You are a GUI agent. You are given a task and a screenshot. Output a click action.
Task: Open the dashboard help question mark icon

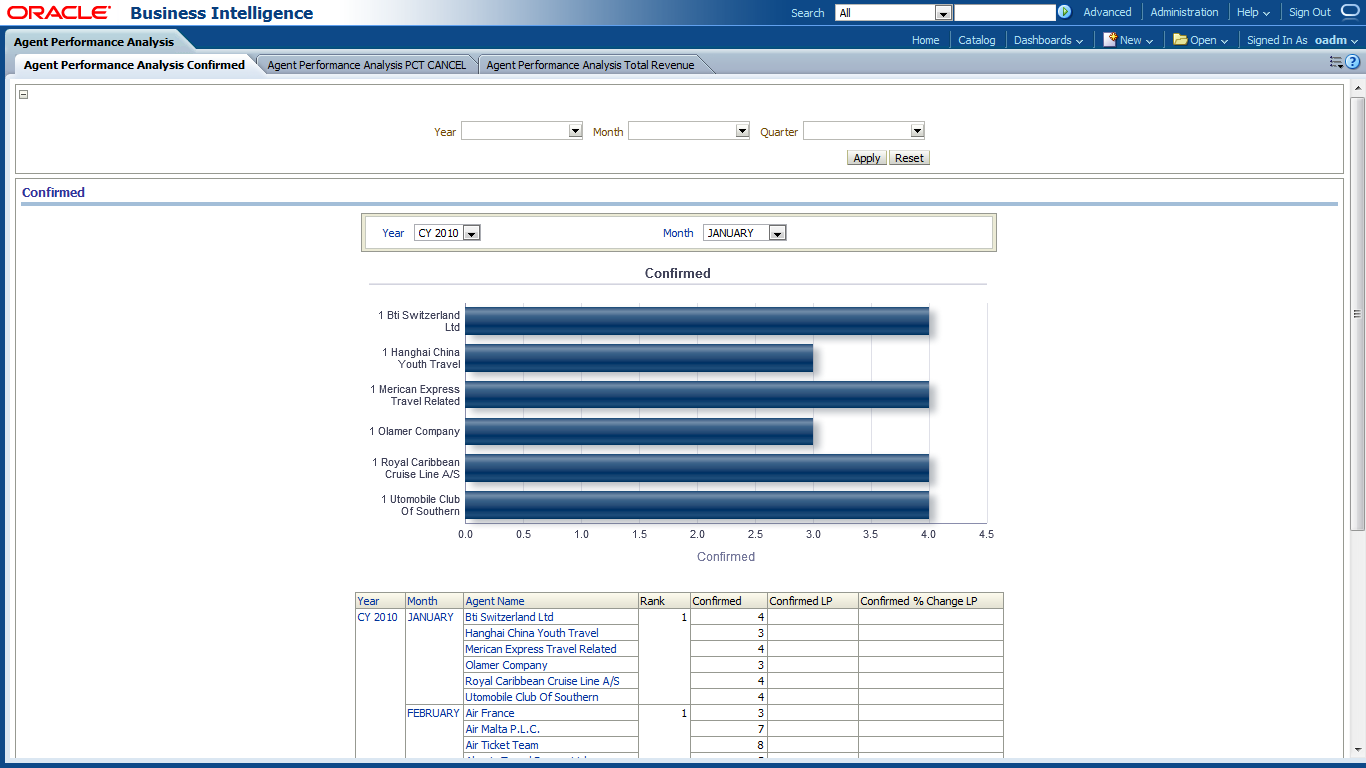pos(1353,62)
